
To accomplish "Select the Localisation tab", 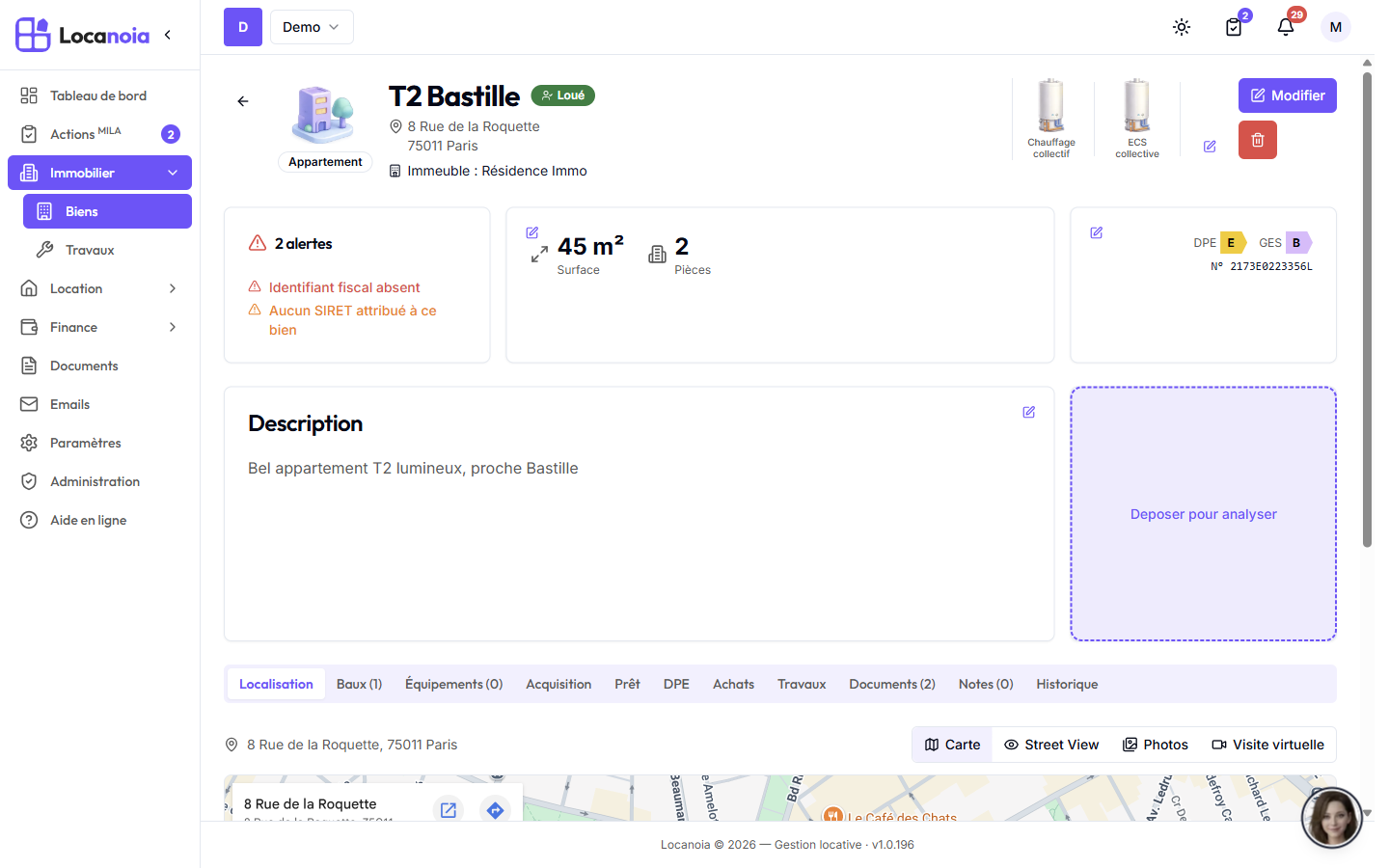I will click(x=276, y=684).
